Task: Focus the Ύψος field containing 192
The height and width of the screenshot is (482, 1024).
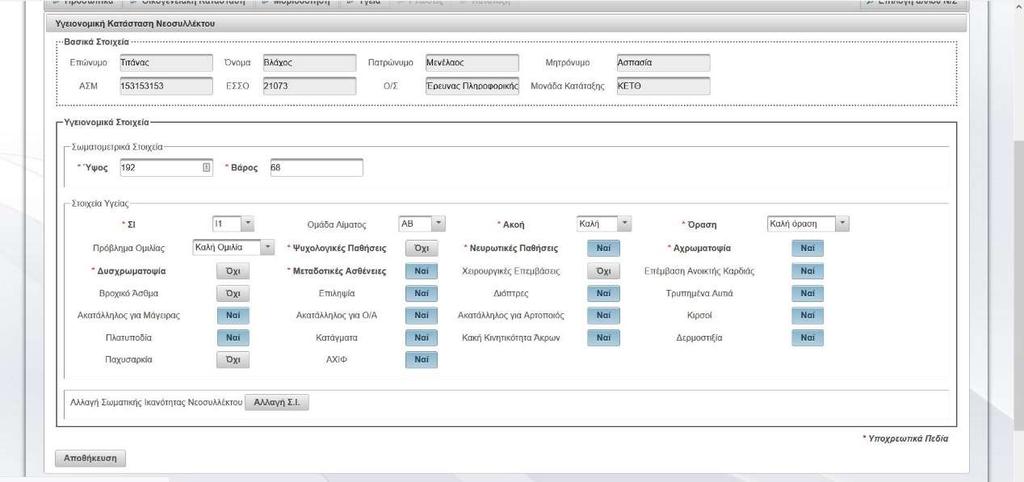Action: (x=167, y=168)
